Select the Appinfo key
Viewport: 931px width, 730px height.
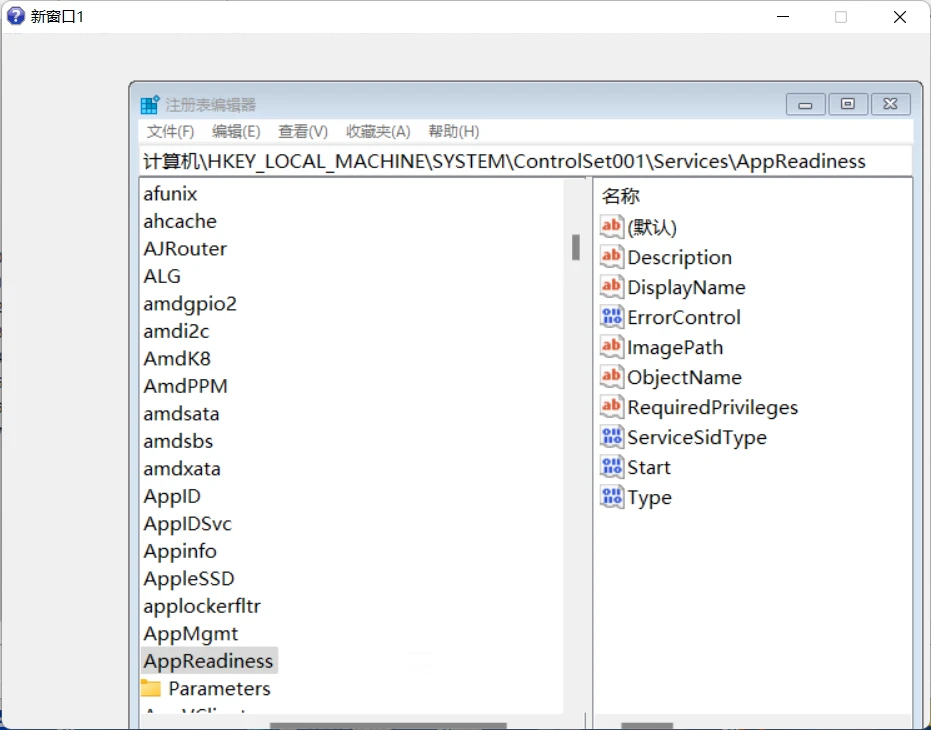pyautogui.click(x=180, y=551)
